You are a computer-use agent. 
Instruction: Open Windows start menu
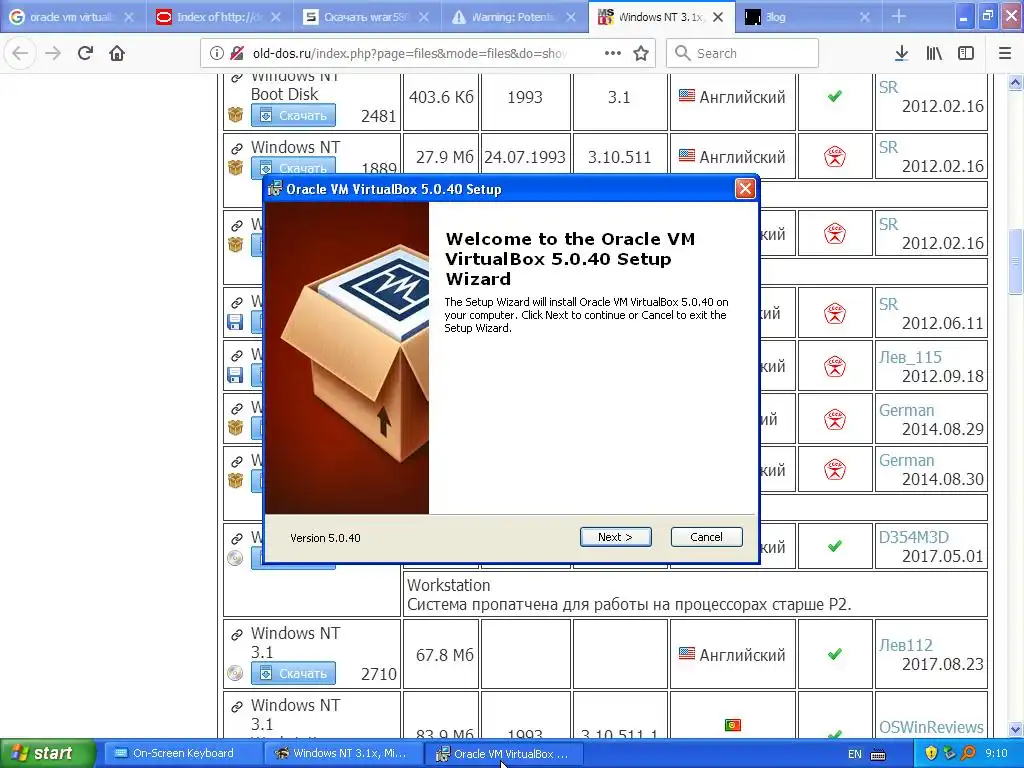pos(47,753)
